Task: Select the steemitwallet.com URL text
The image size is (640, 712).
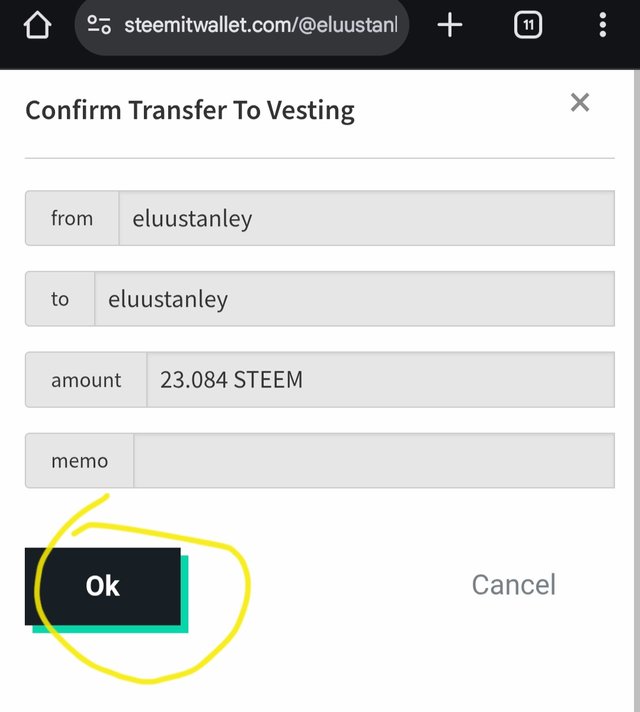Action: 261,25
